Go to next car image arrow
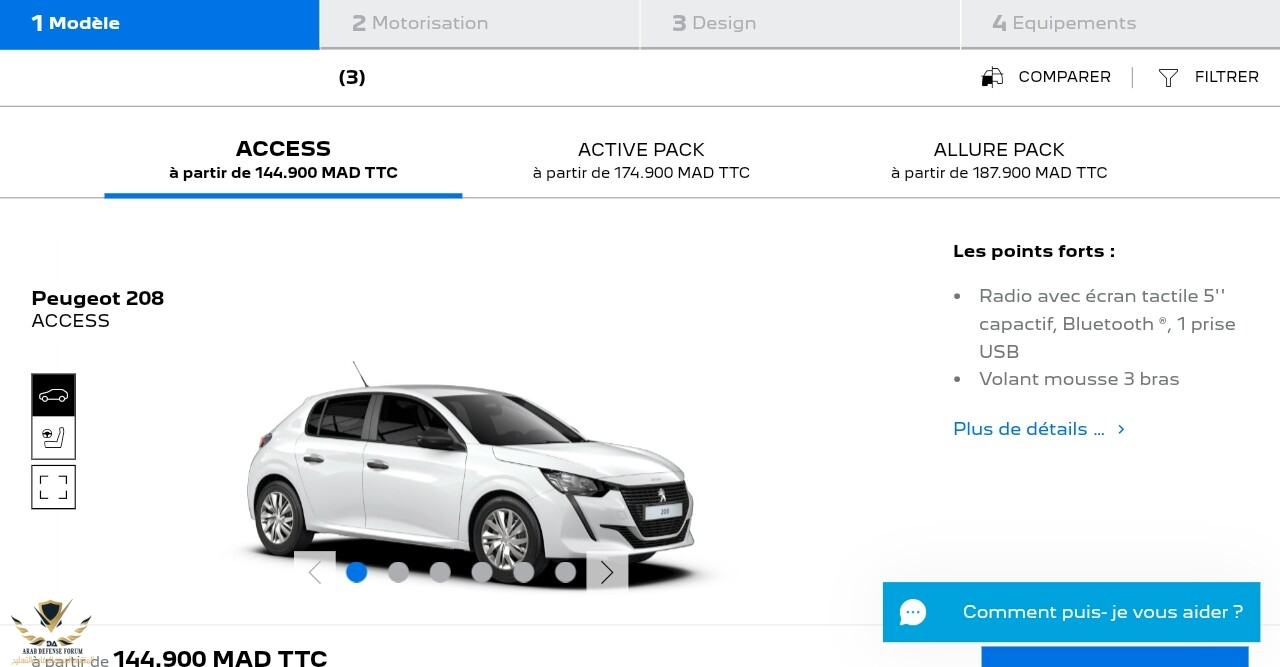This screenshot has height=667, width=1280. (607, 572)
